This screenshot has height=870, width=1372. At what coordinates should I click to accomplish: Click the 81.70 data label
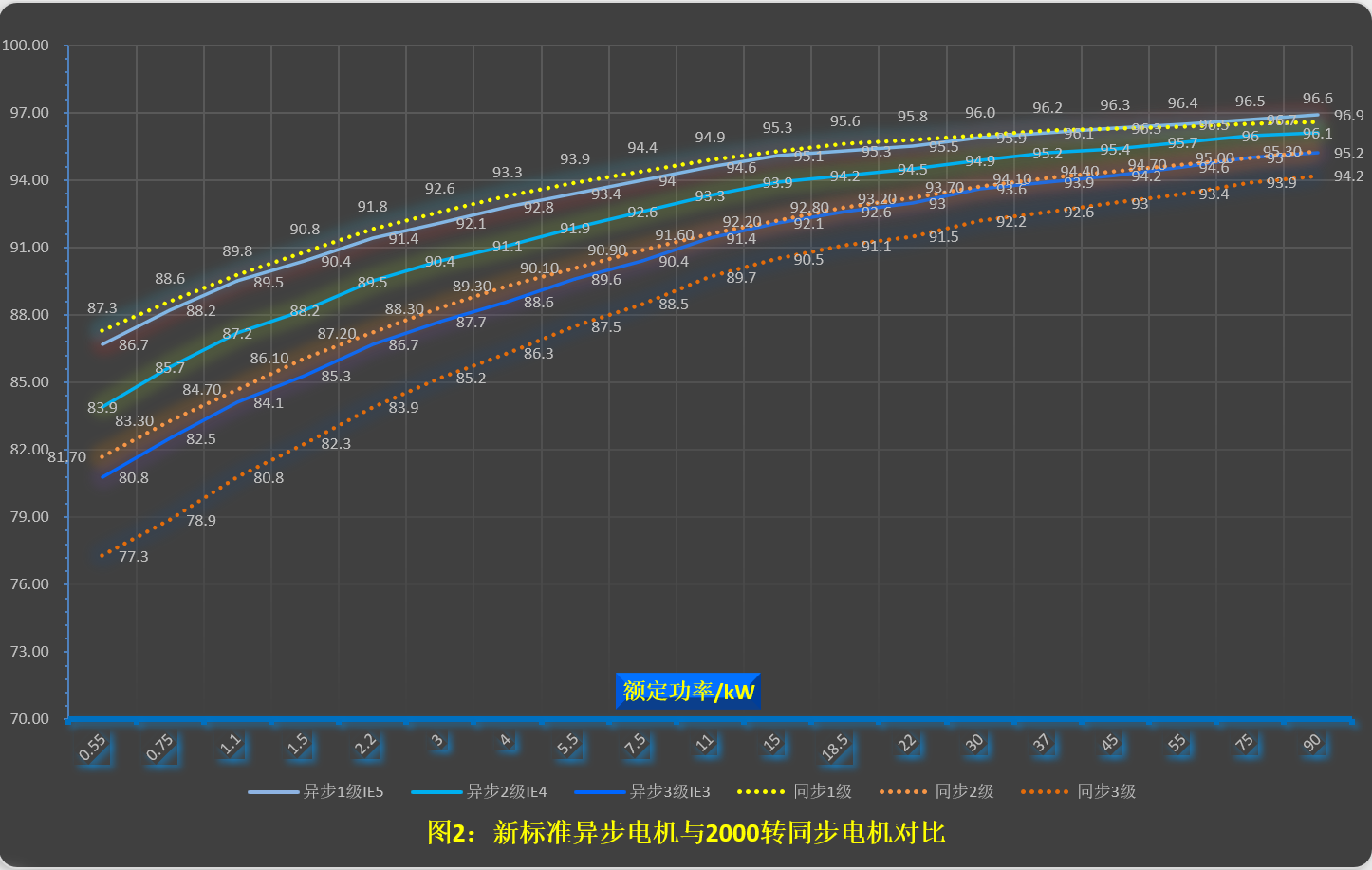[67, 457]
